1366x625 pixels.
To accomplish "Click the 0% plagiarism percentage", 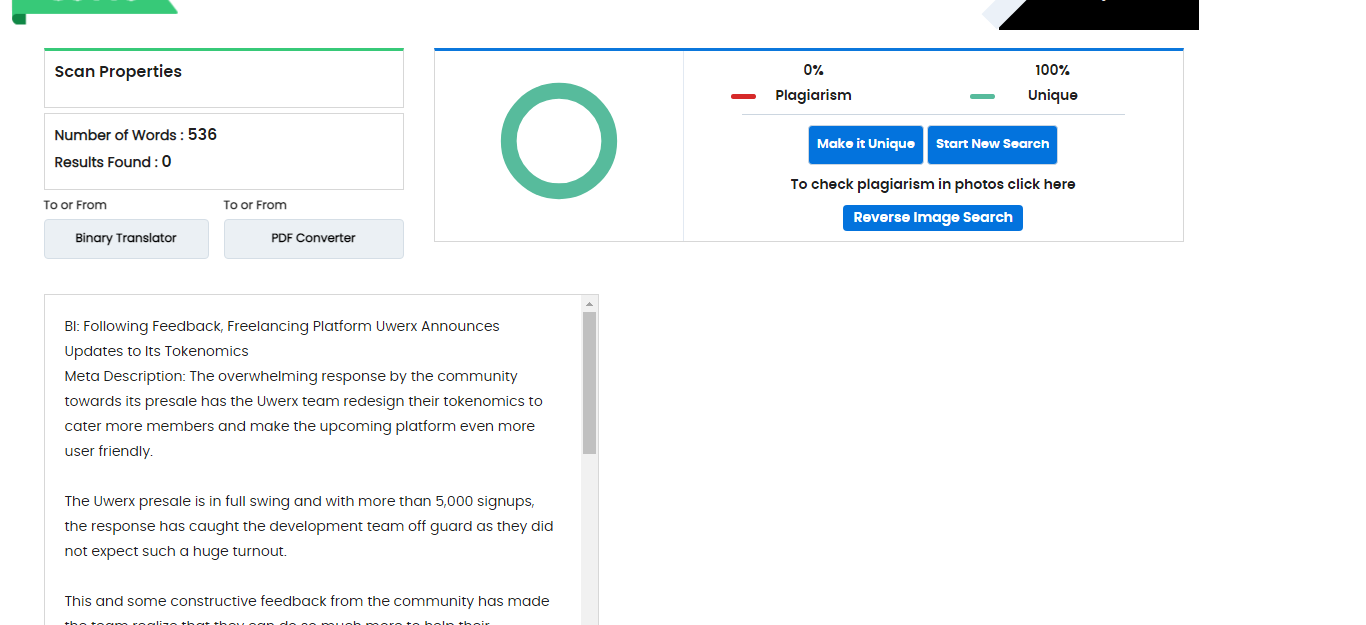I will coord(813,70).
